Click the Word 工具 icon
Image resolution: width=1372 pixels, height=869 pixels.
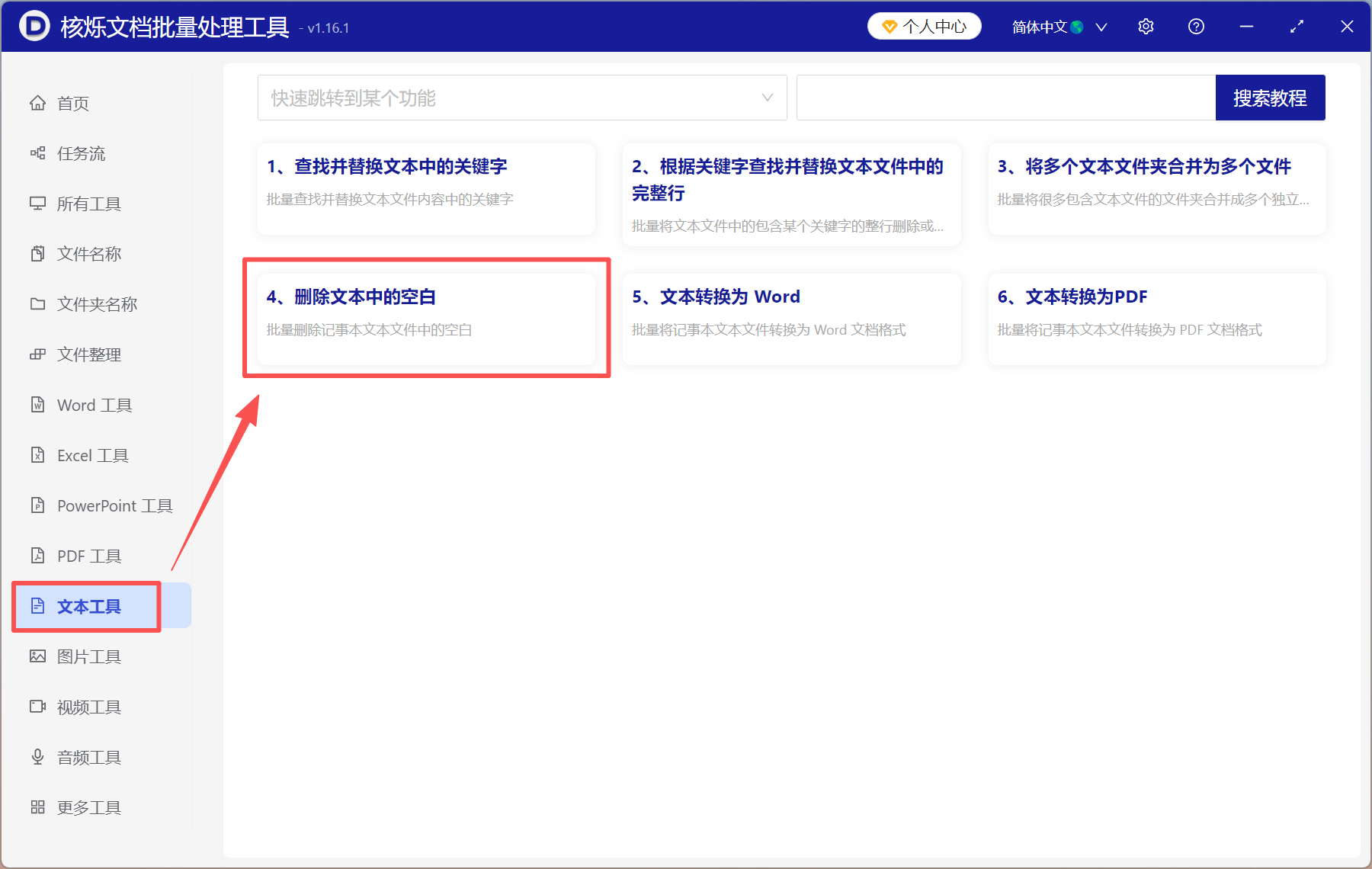38,405
